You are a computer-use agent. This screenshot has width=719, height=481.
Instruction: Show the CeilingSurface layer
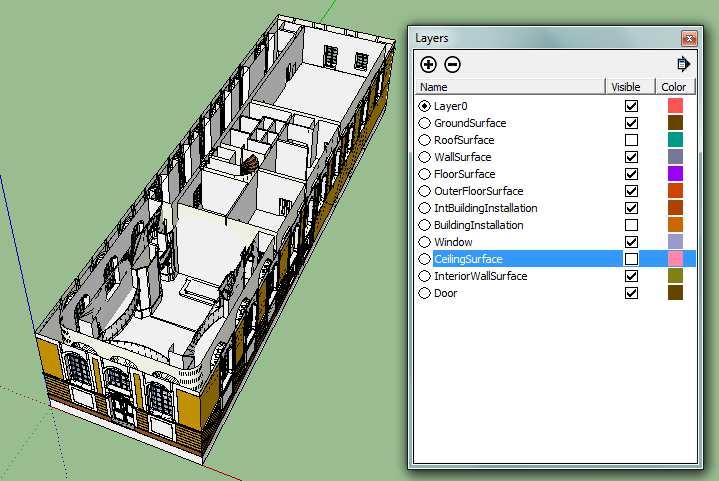631,259
